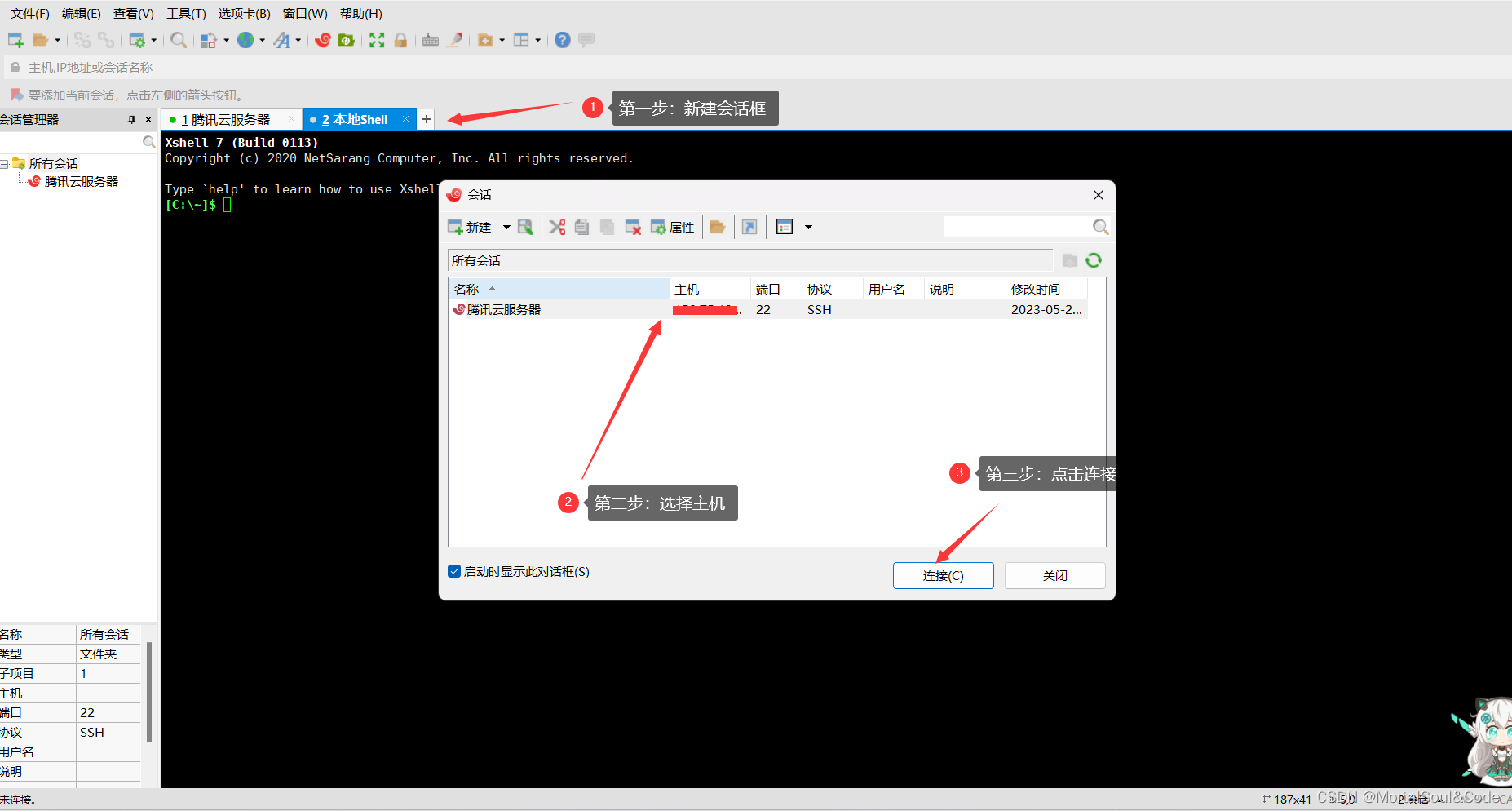Viewport: 1512px width, 811px height.
Task: Open the 文件(F) menu
Action: pyautogui.click(x=30, y=14)
